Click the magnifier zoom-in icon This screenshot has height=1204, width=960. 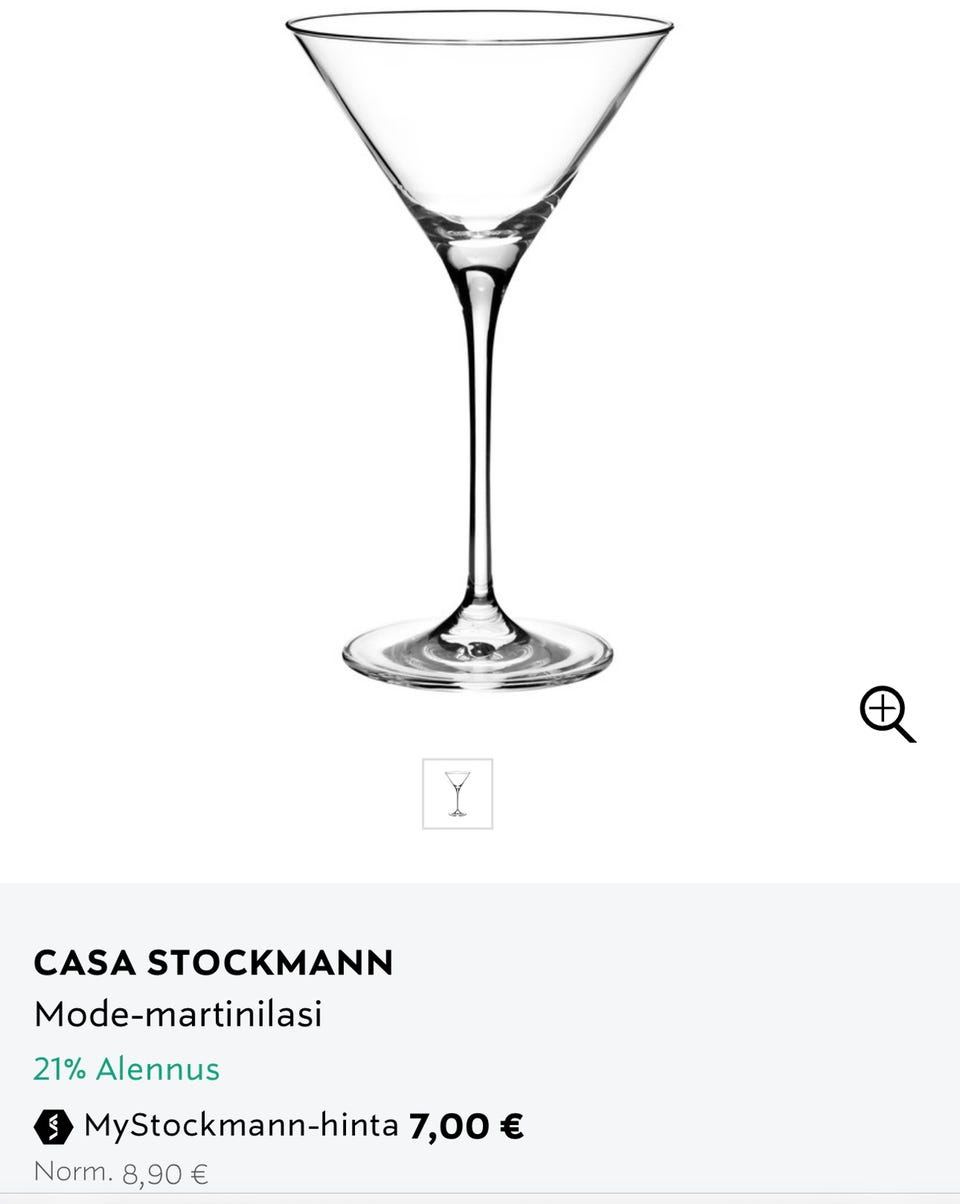point(887,714)
